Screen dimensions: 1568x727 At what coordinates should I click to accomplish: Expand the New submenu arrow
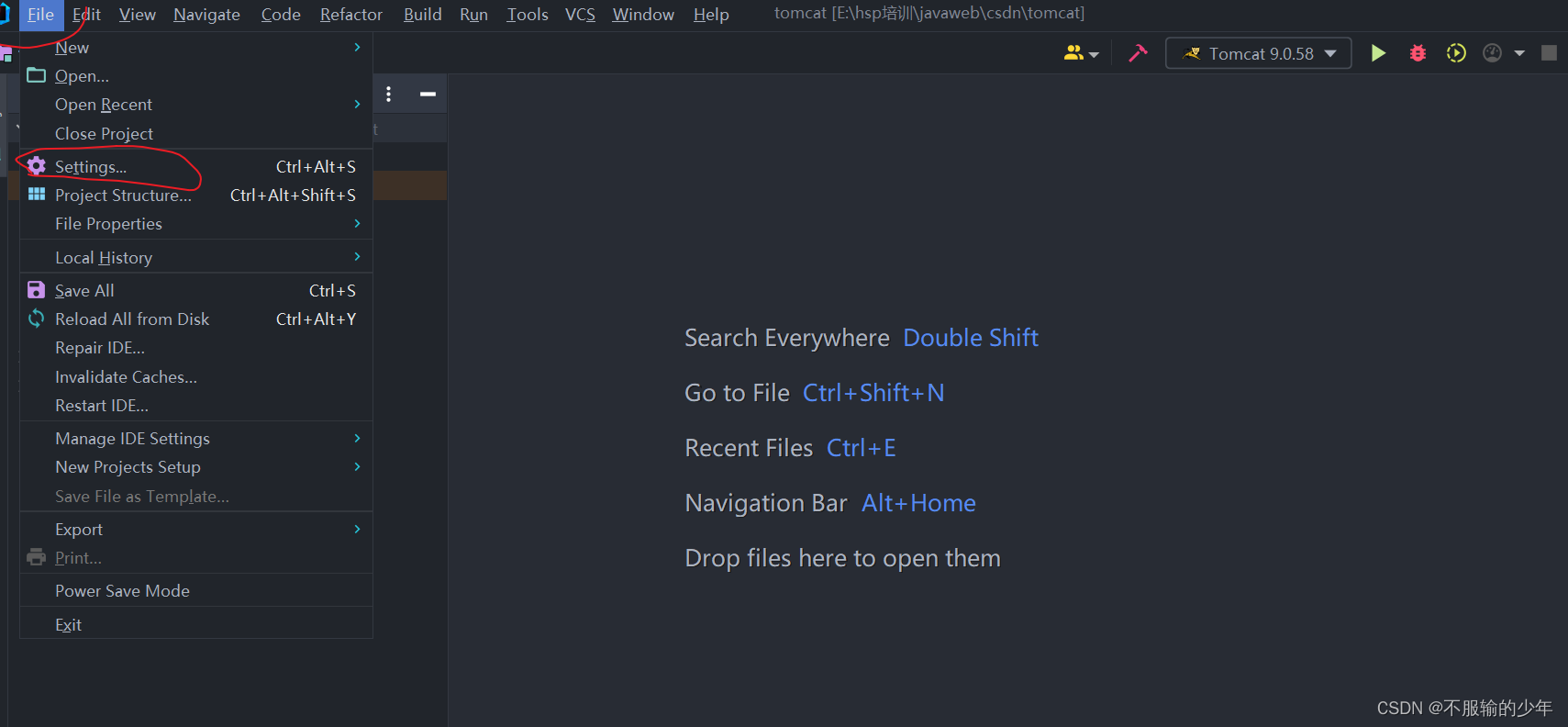point(357,47)
